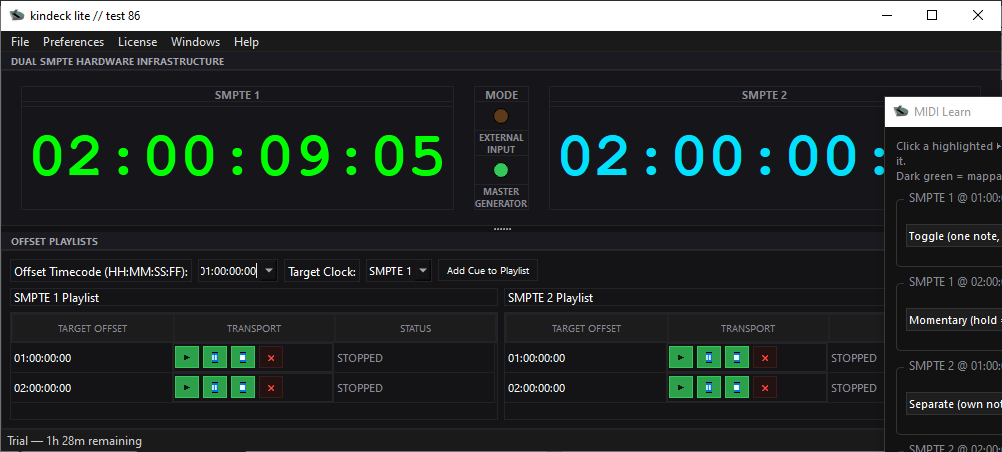1002x452 pixels.
Task: Click SMPTE 1 Playlist STATUS column header
Action: pyautogui.click(x=415, y=329)
